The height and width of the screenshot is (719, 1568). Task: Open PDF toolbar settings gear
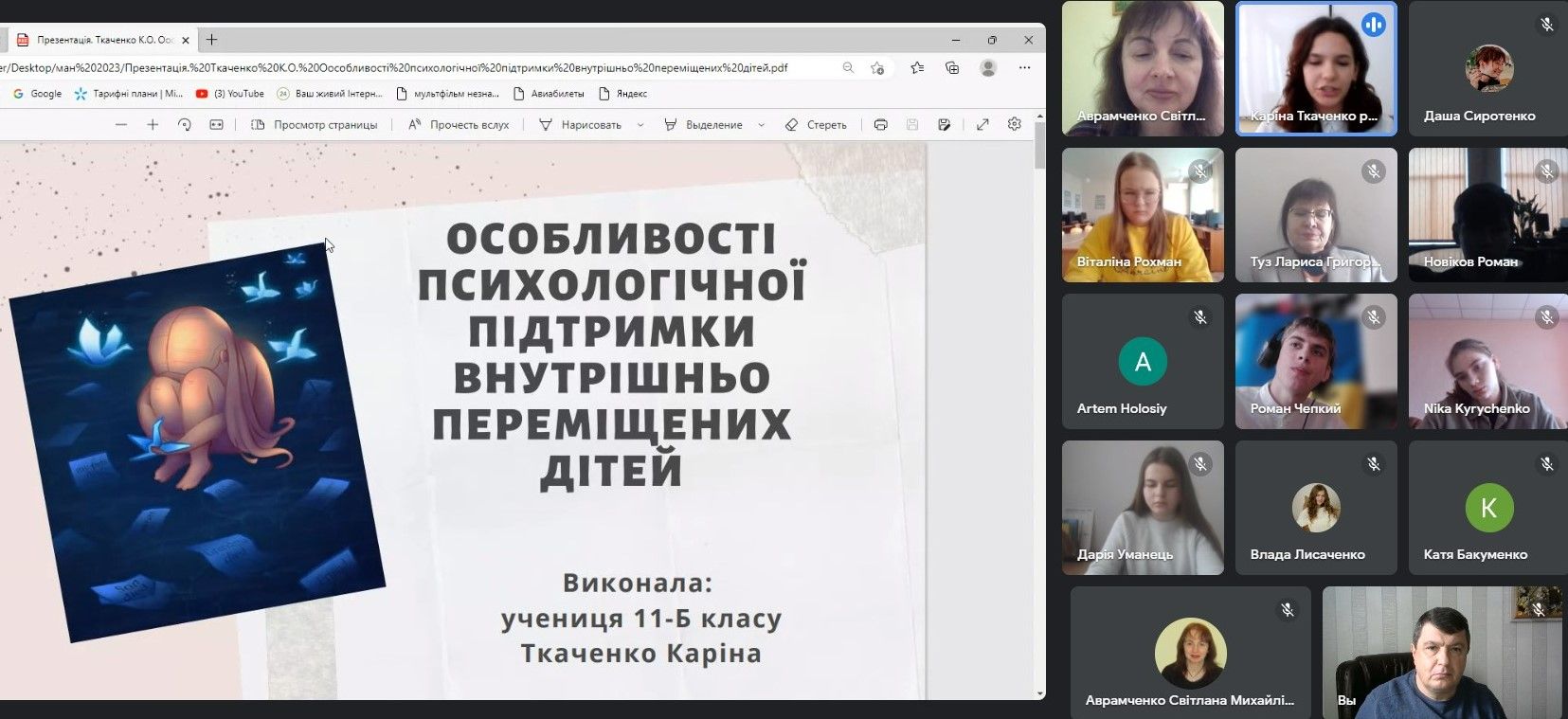click(x=1015, y=124)
